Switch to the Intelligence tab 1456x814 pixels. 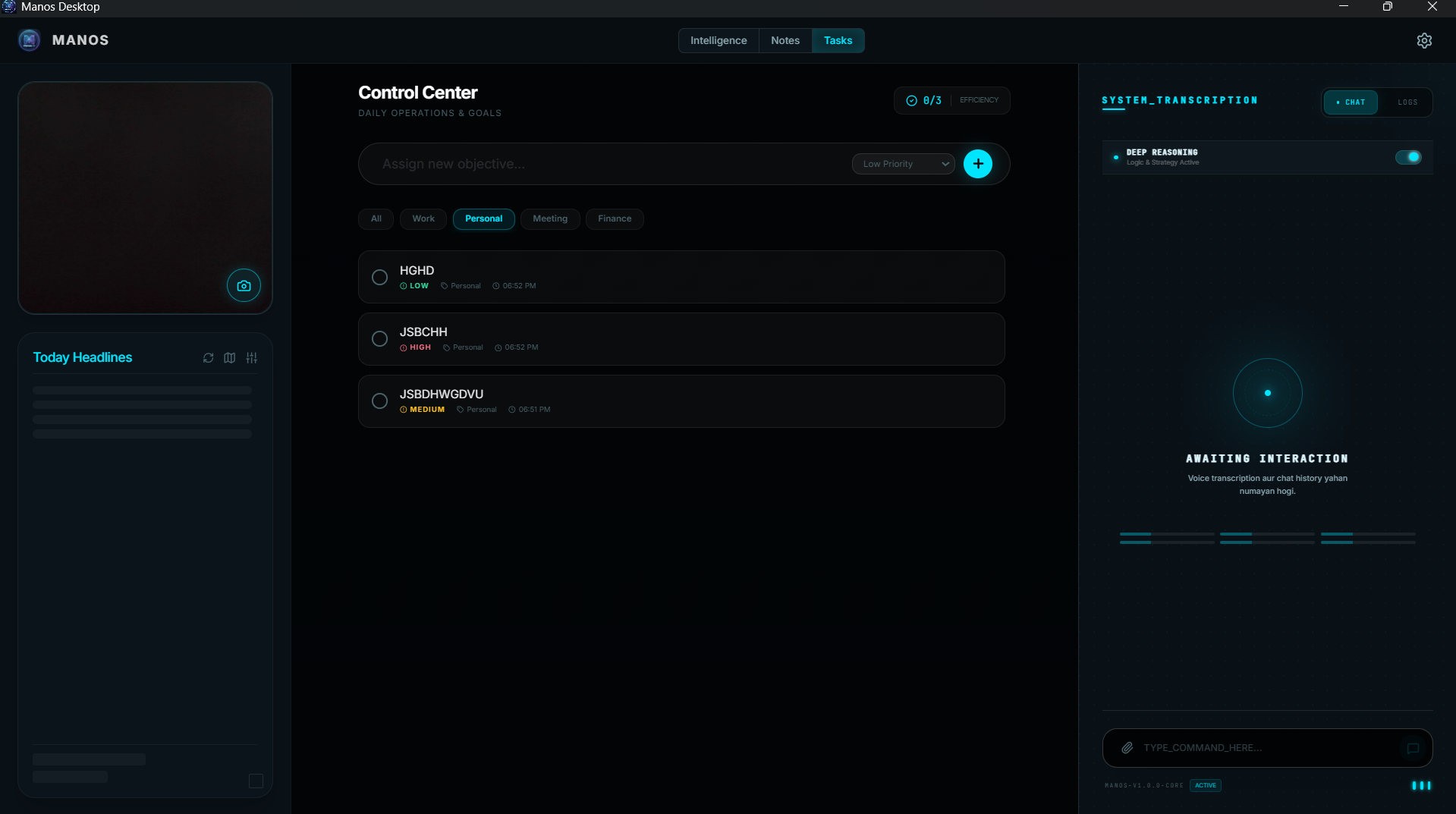(718, 40)
